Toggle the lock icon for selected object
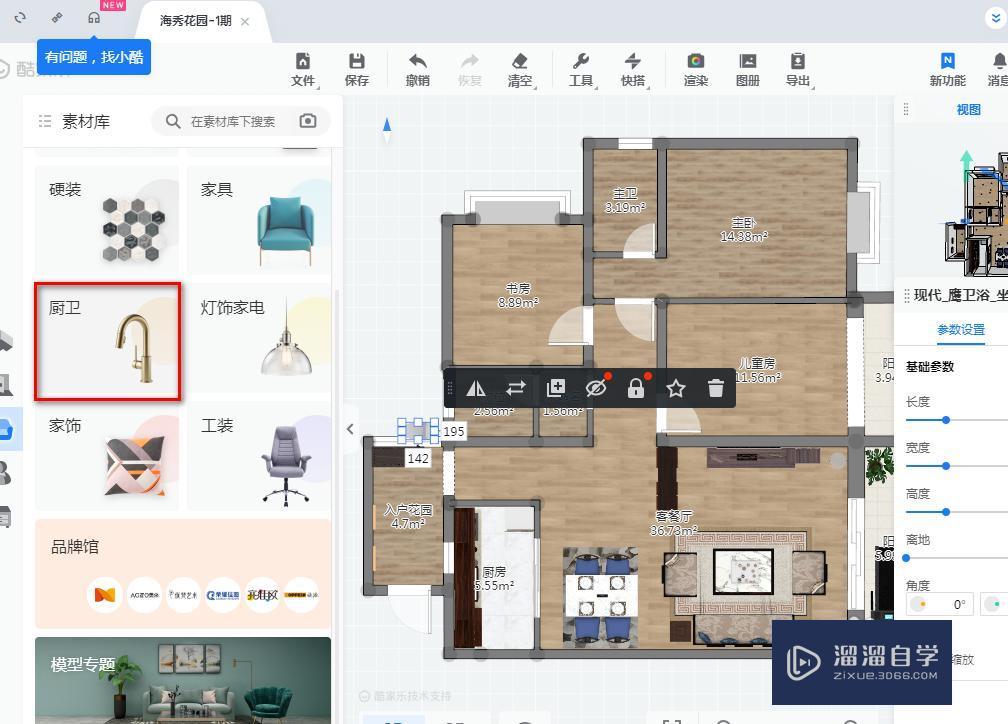The height and width of the screenshot is (724, 1008). tap(636, 388)
